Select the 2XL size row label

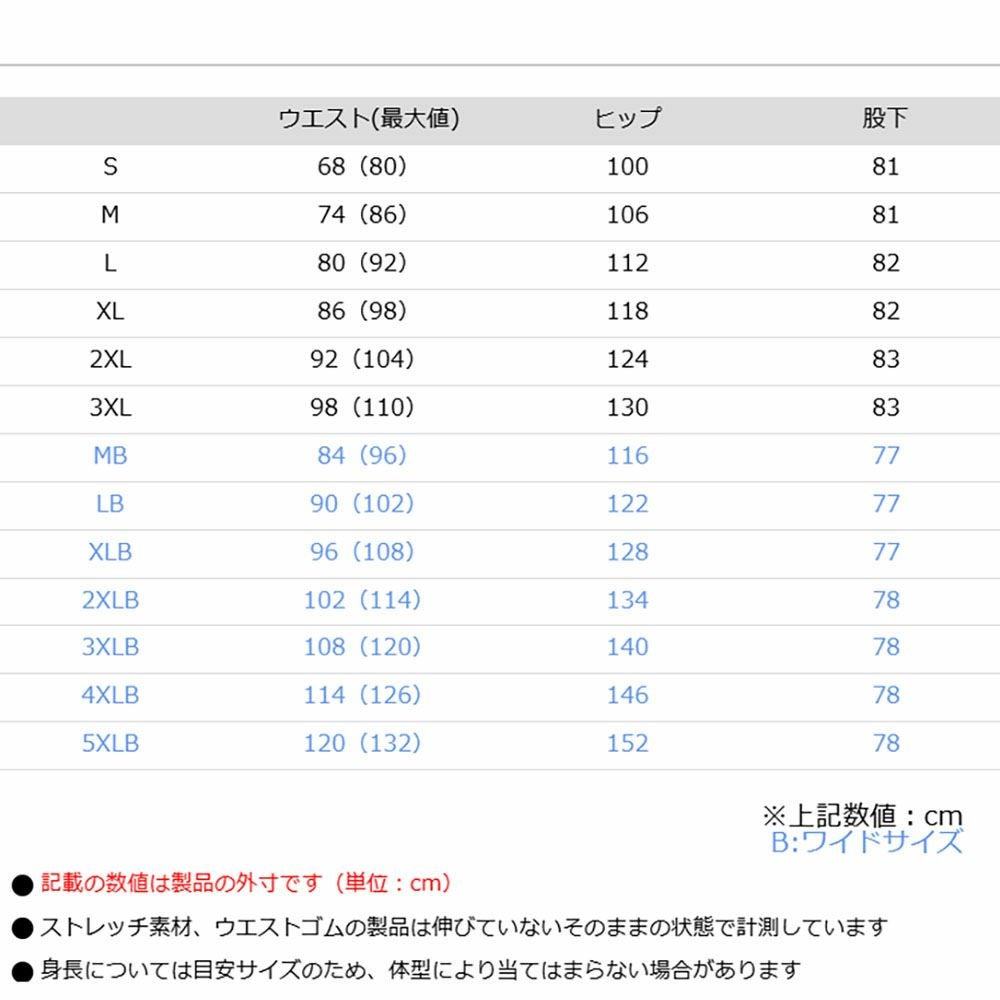(110, 359)
